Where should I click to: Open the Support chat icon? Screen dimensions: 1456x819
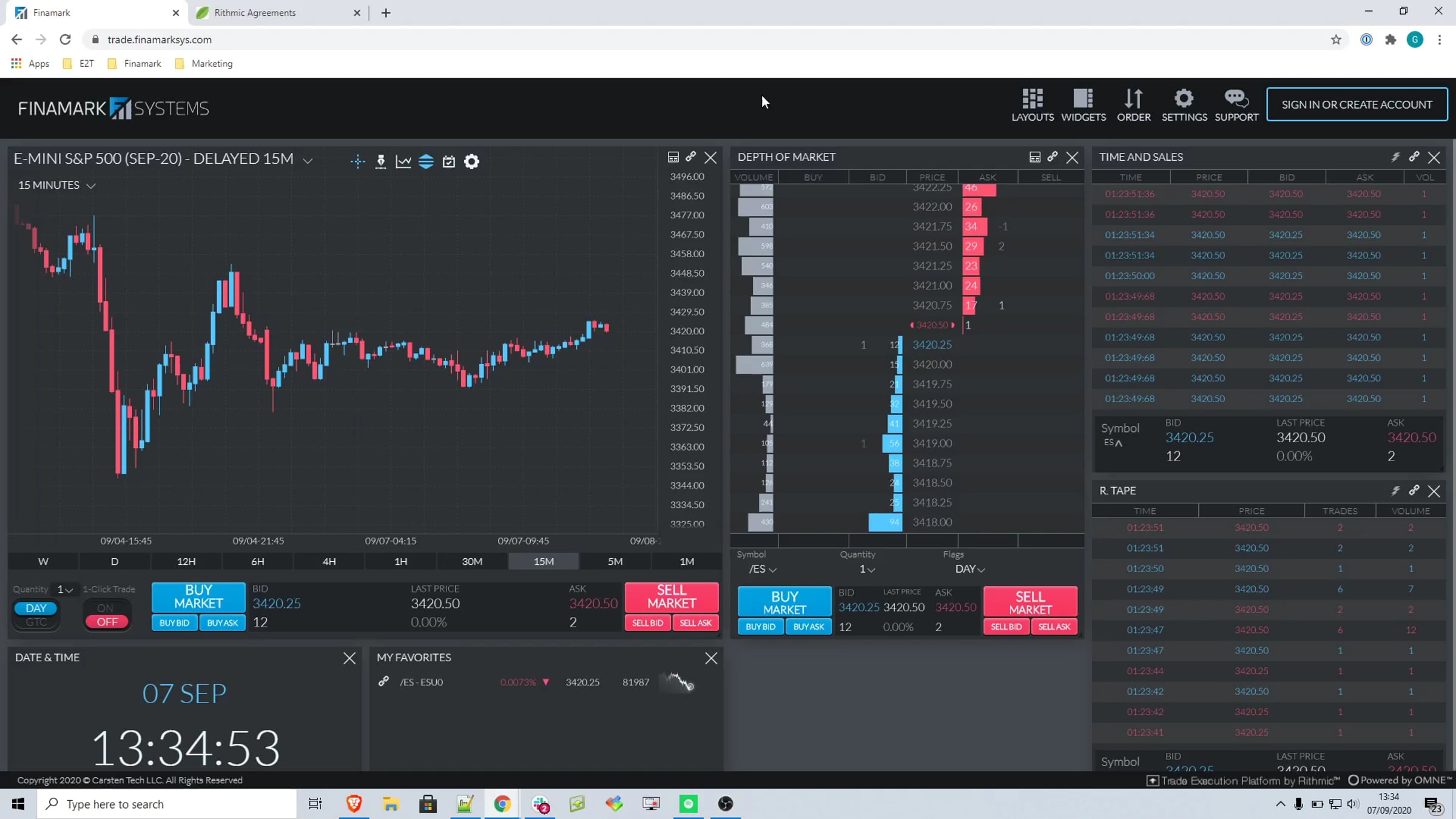click(x=1236, y=104)
